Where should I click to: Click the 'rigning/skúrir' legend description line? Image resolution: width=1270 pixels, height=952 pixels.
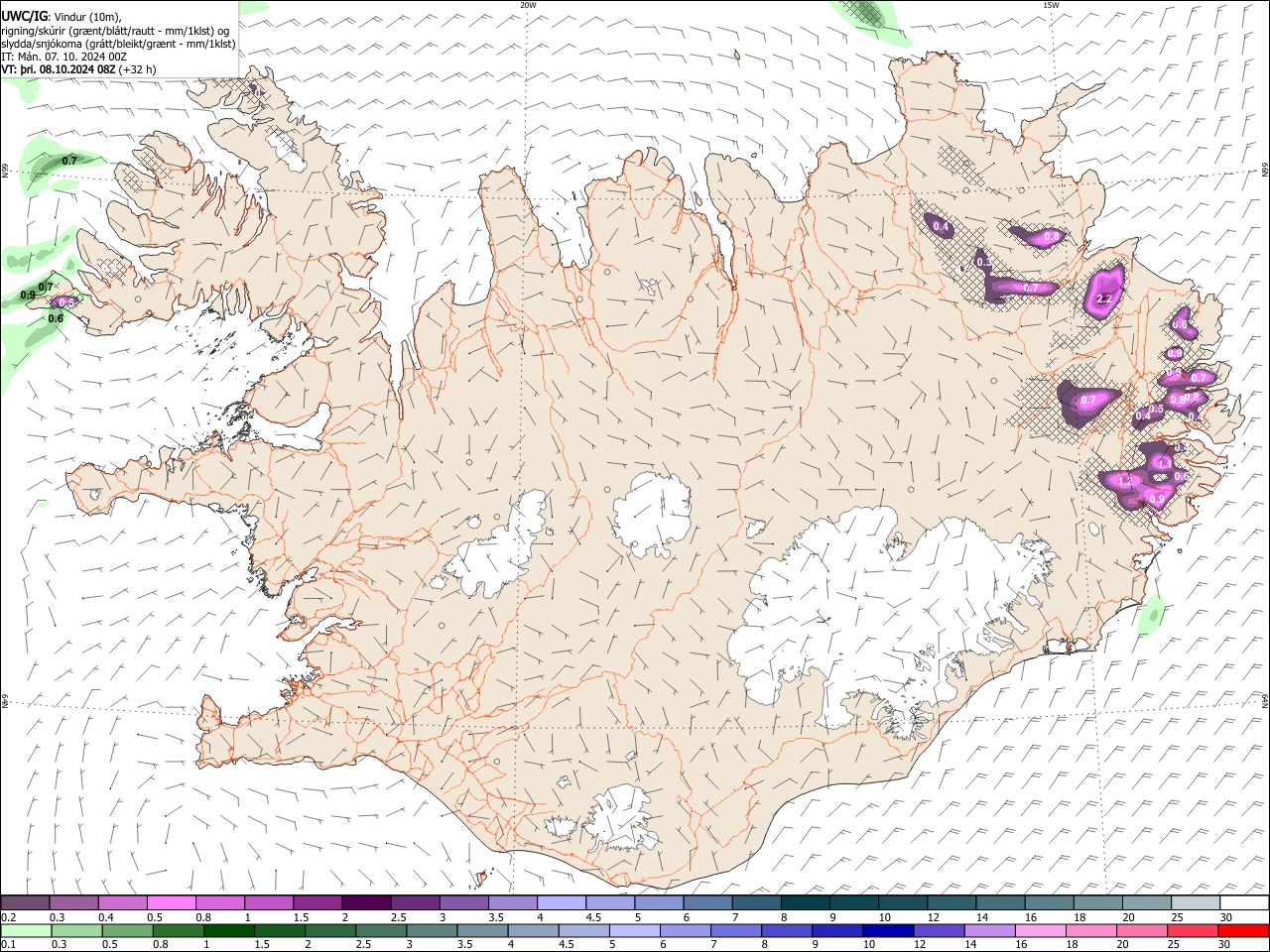115,30
